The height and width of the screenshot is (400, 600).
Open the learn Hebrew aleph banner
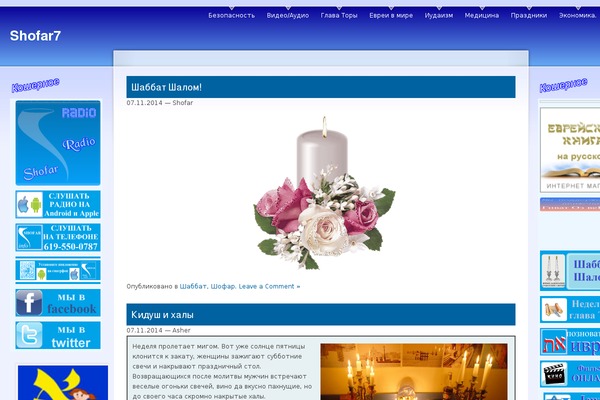(x=570, y=342)
